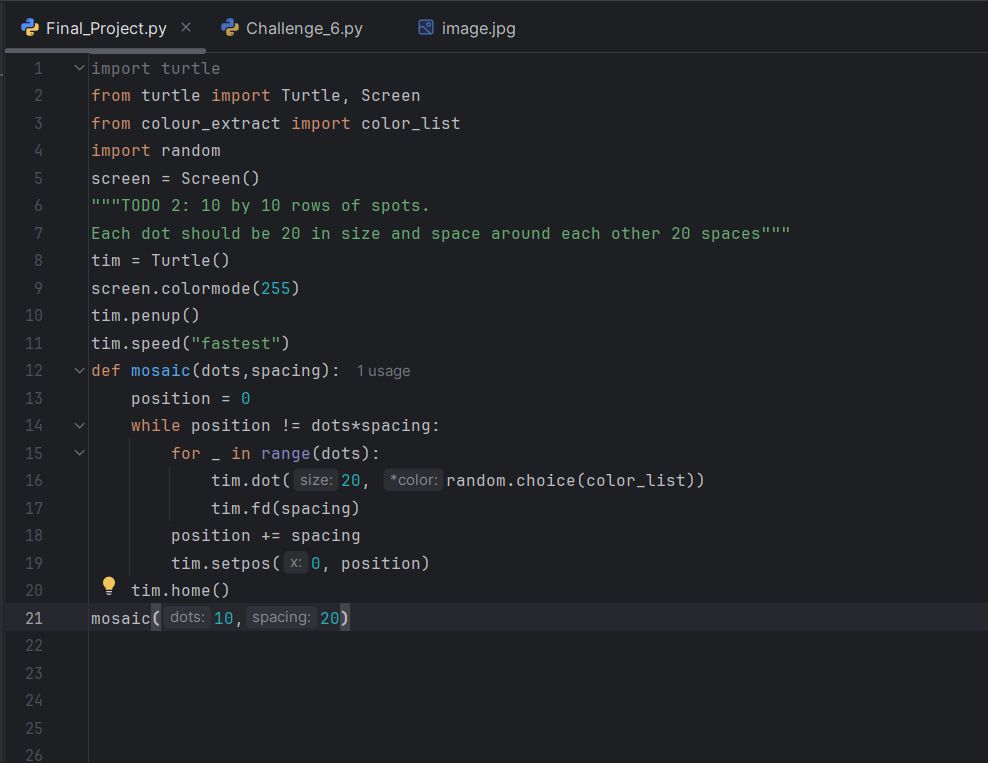The width and height of the screenshot is (988, 763).
Task: Show usages via the '1 usage' hint
Action: coord(383,371)
